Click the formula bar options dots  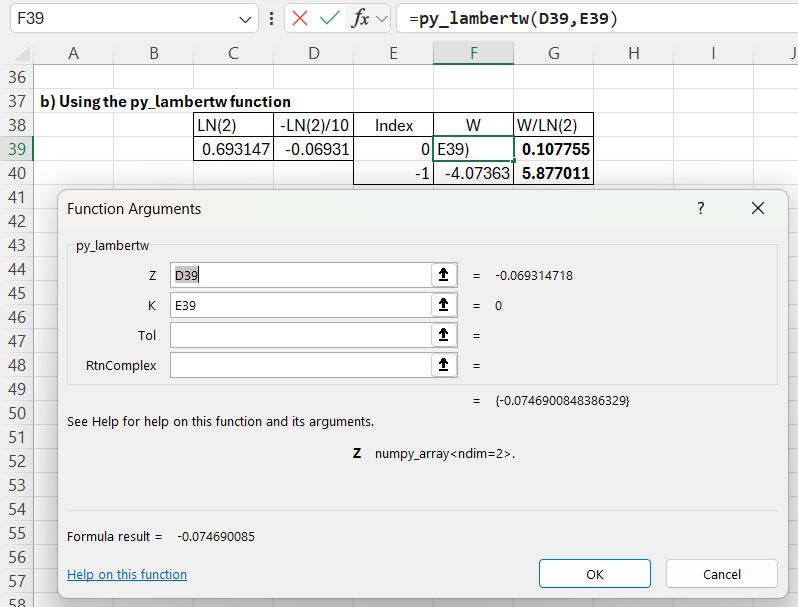pyautogui.click(x=272, y=19)
